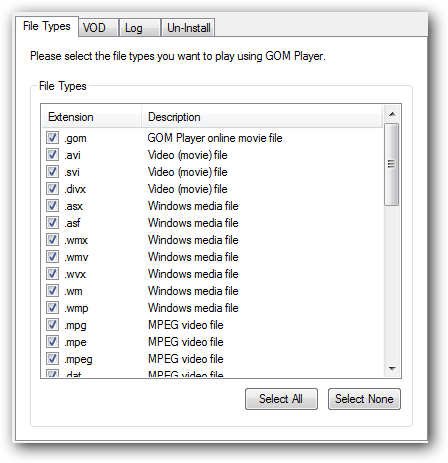Screen dimensions: 448x463
Task: Sort by the Description column header
Action: click(262, 117)
